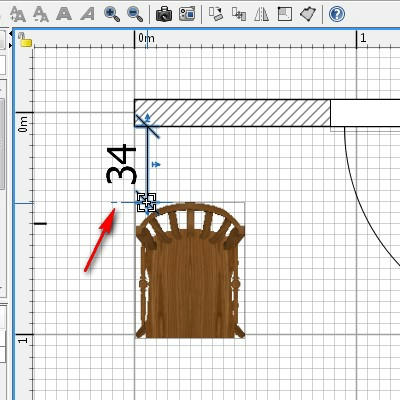The image size is (400, 400).
Task: Click the copy objects plug-in icon
Action: [x=239, y=14]
